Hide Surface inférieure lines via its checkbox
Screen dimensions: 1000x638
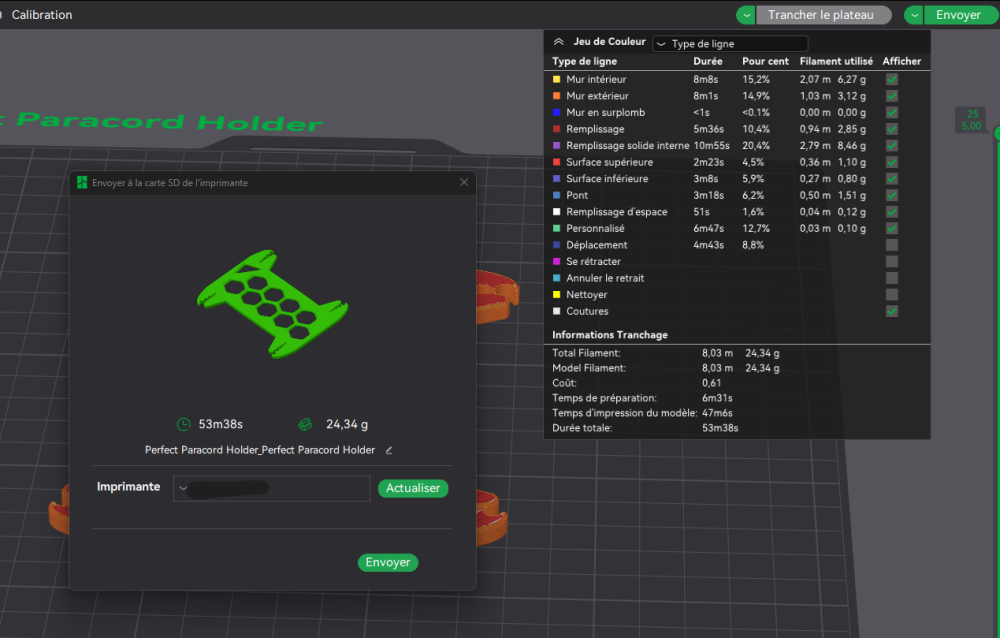coord(892,179)
